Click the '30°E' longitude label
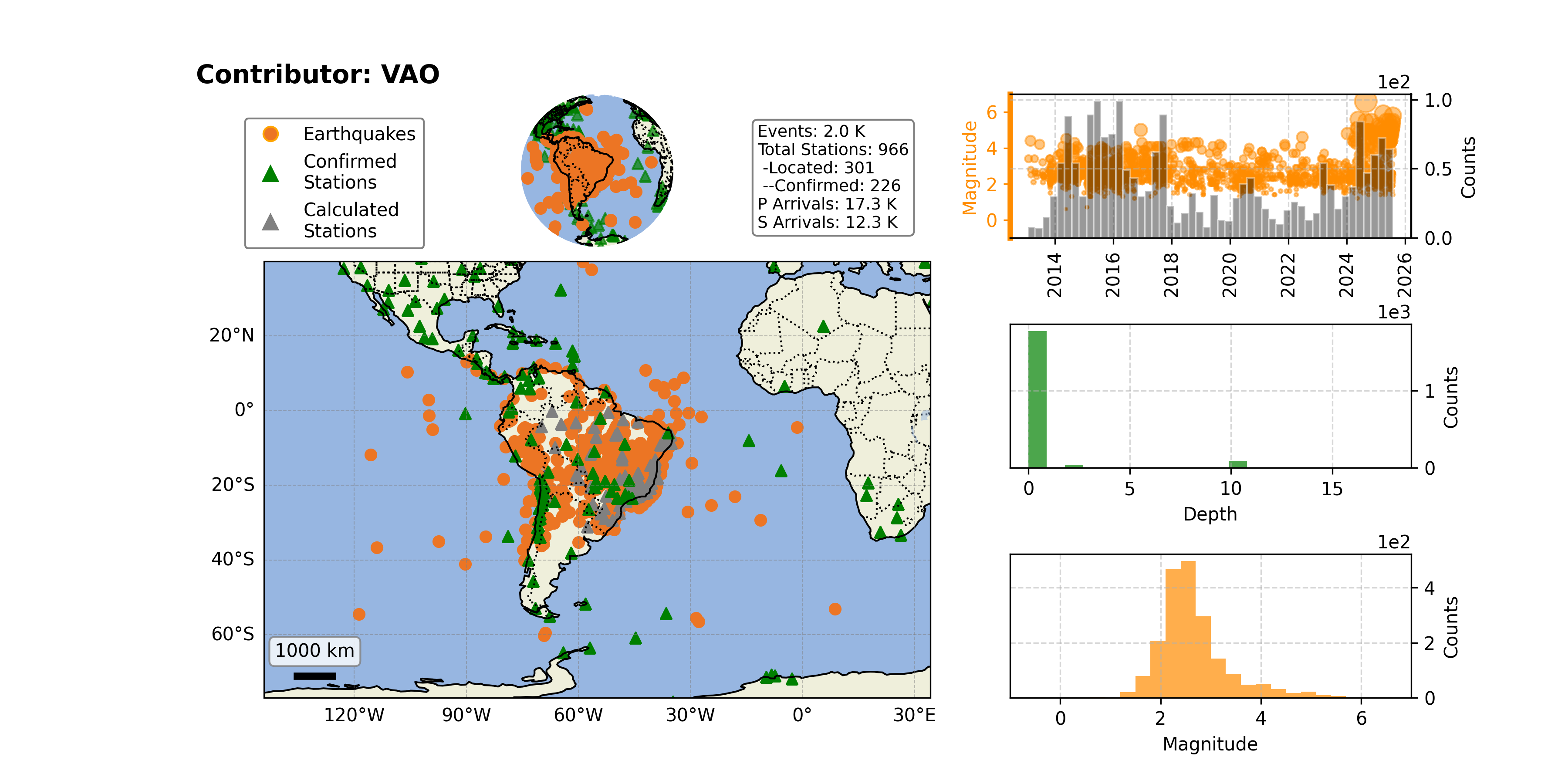 (x=914, y=715)
